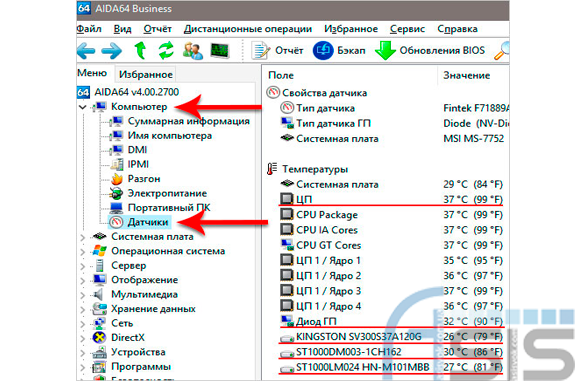Expand the Сеть node
The width and height of the screenshot is (585, 387).
click(83, 324)
